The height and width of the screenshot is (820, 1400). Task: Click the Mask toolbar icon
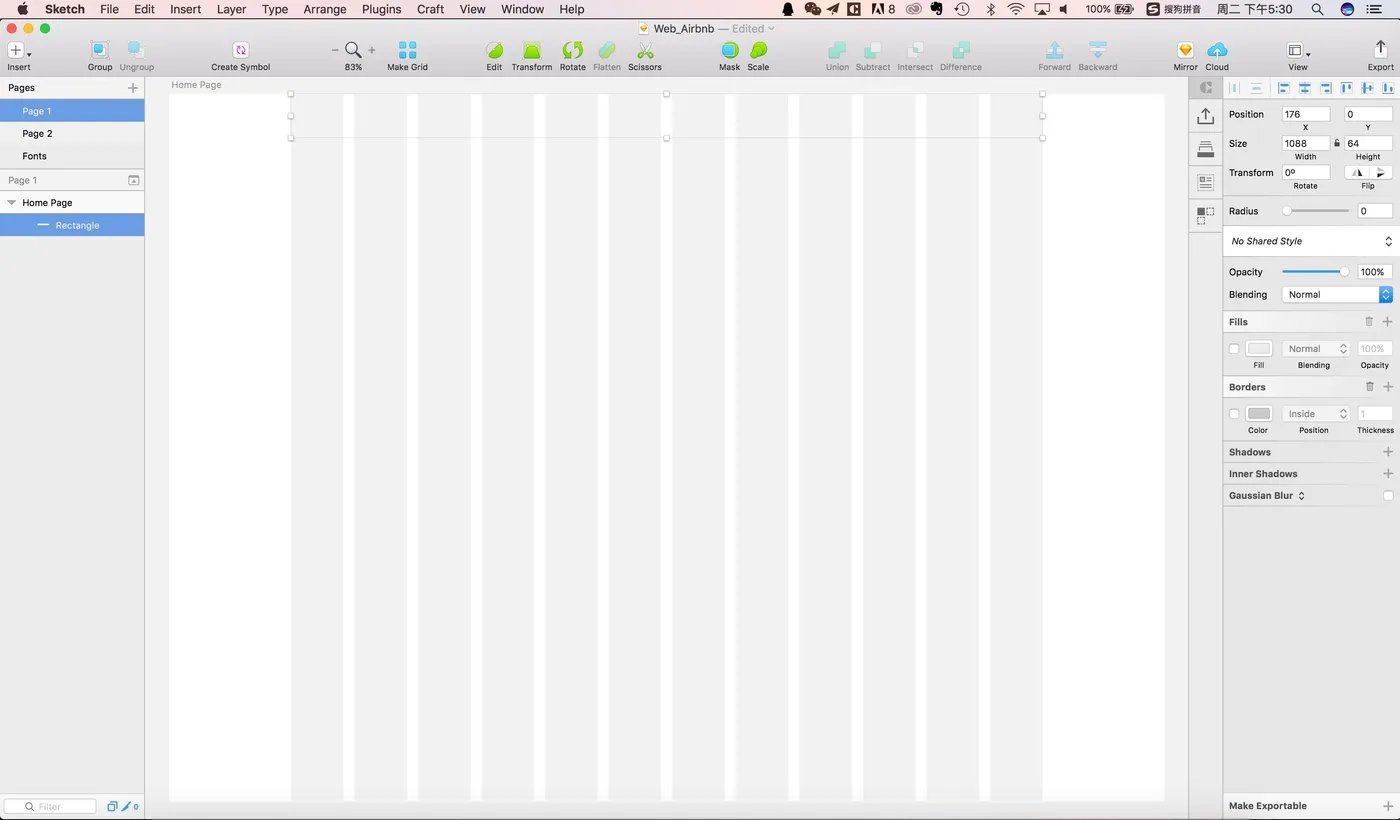pyautogui.click(x=730, y=50)
